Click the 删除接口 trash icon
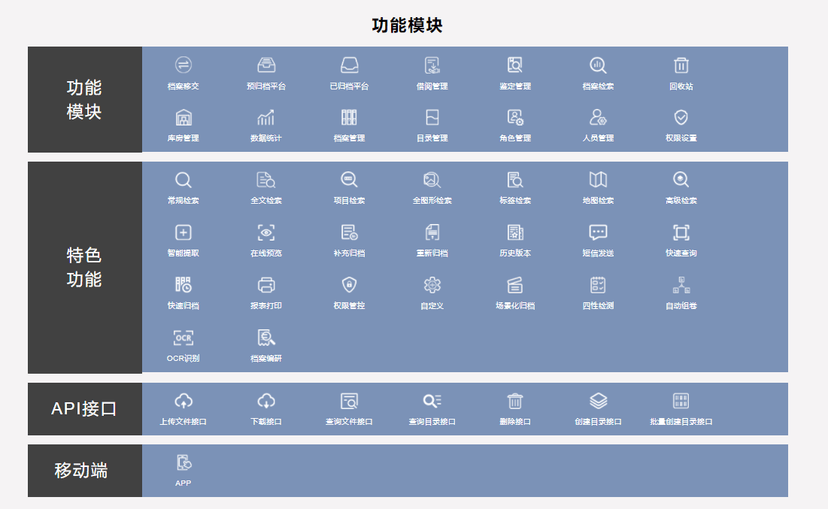This screenshot has width=828, height=509. (515, 401)
